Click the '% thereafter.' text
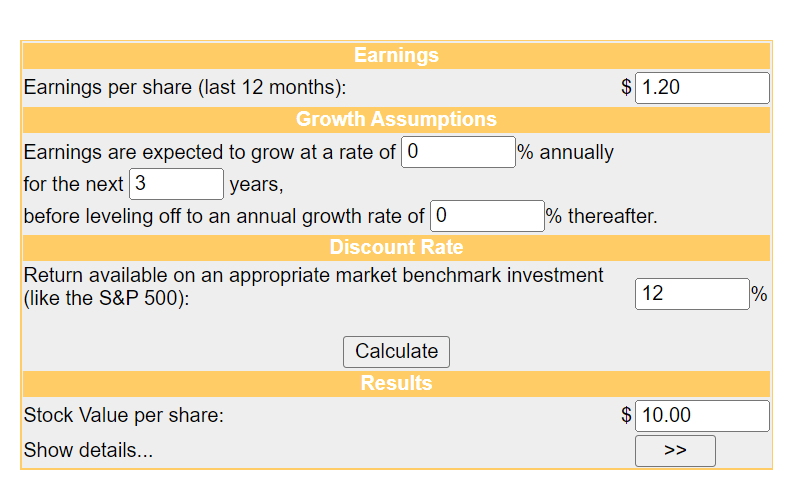 tap(602, 217)
